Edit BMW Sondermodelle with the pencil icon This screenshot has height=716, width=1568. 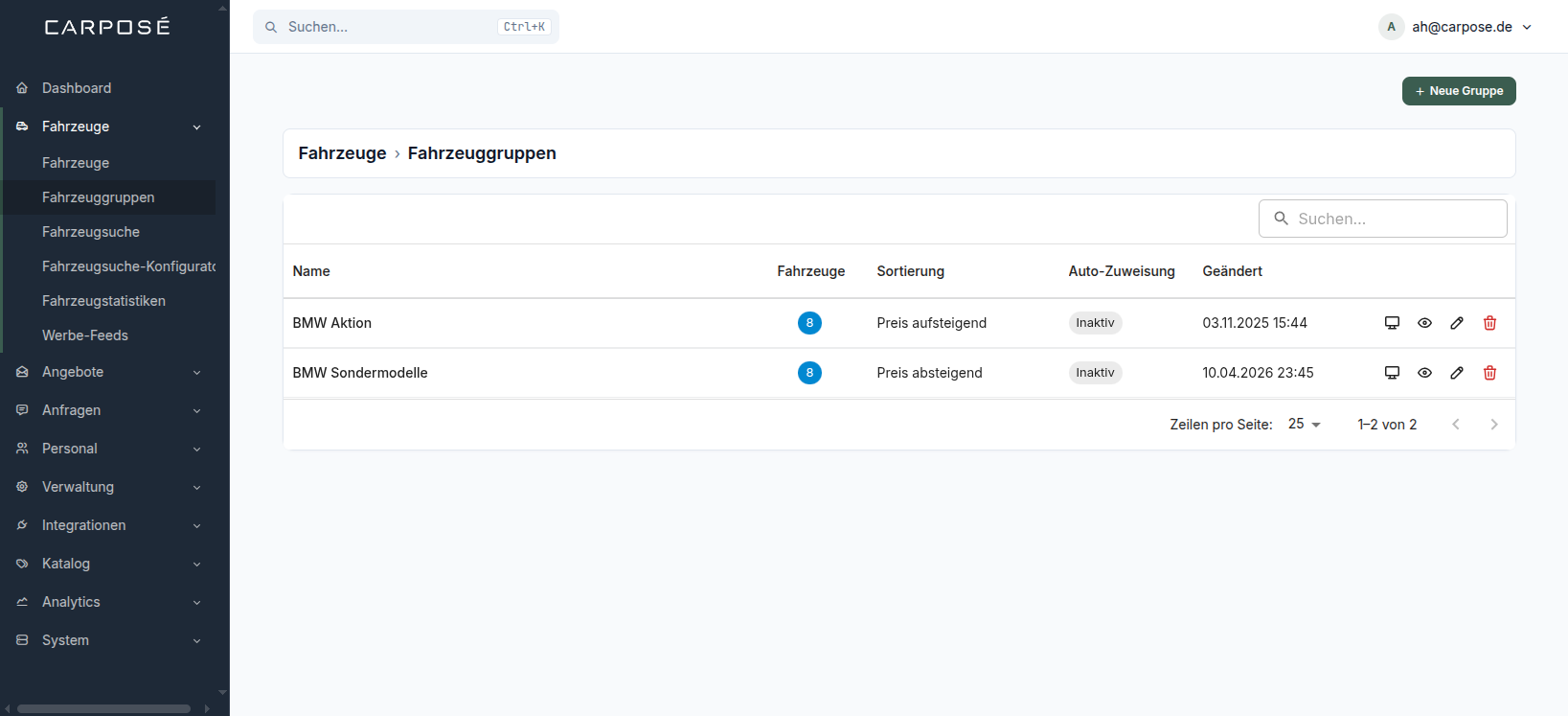(1457, 373)
